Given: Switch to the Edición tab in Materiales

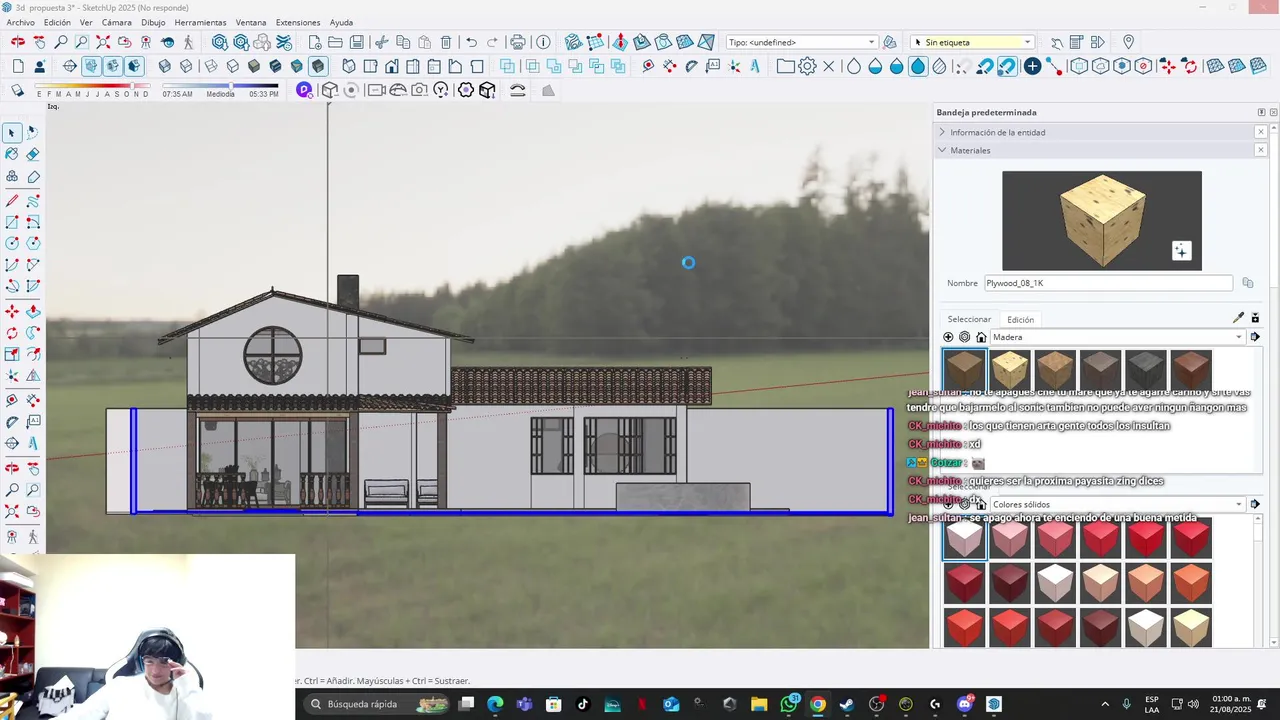Looking at the screenshot, I should point(1020,319).
